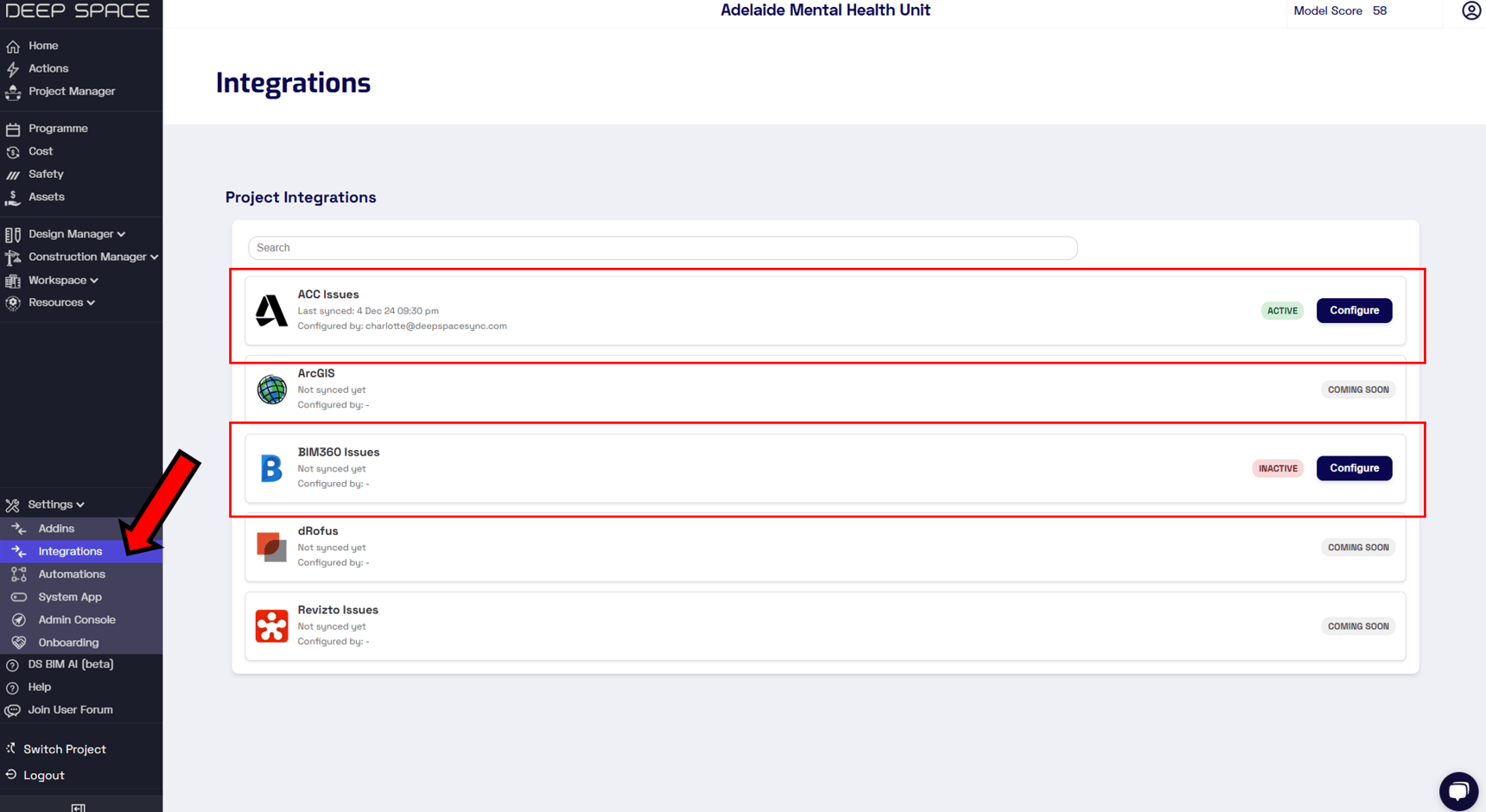Screen dimensions: 1486x812
Task: Click the BIM360 Issues logo icon
Action: click(x=271, y=468)
